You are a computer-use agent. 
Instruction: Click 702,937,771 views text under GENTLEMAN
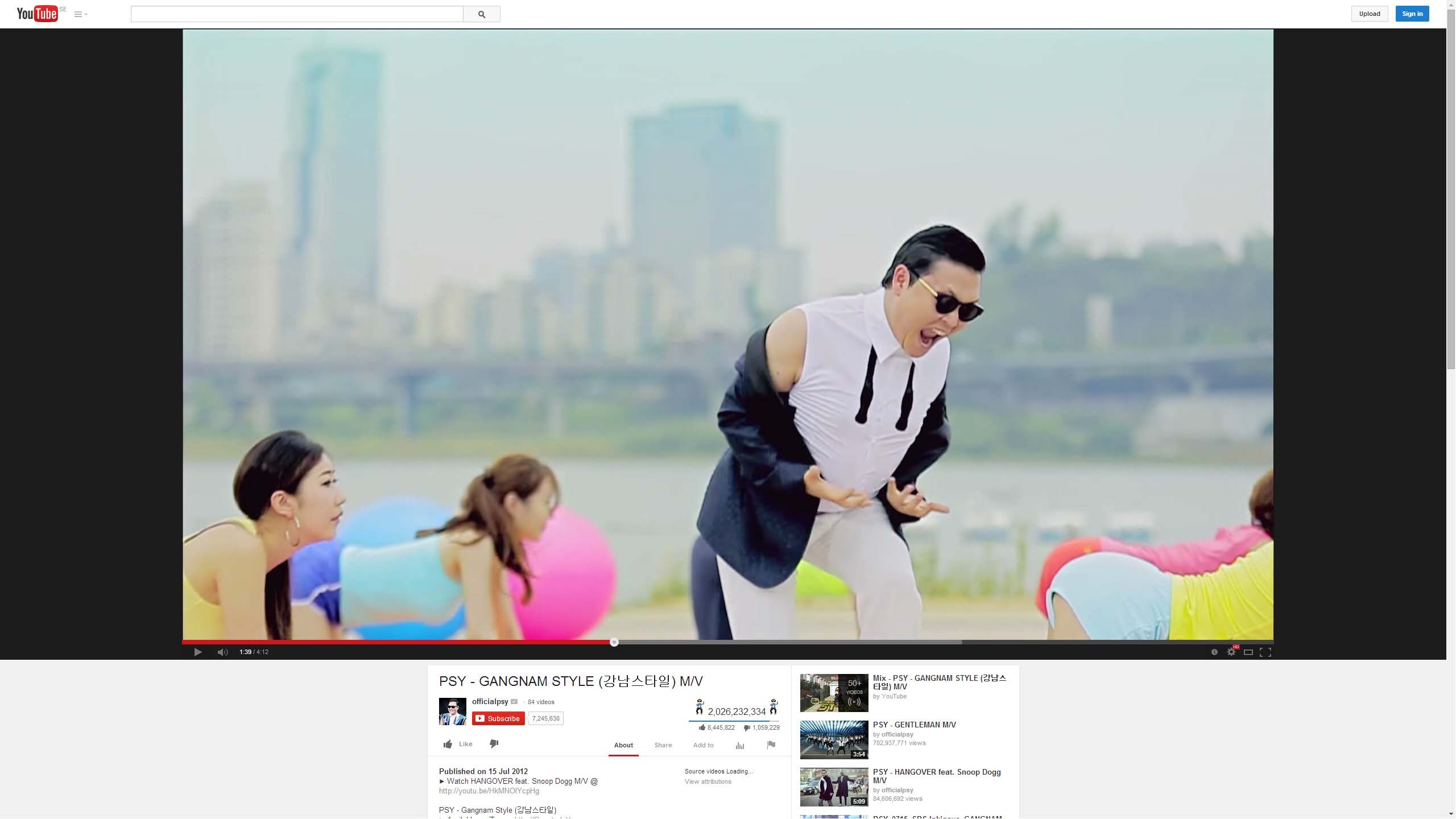(x=899, y=743)
